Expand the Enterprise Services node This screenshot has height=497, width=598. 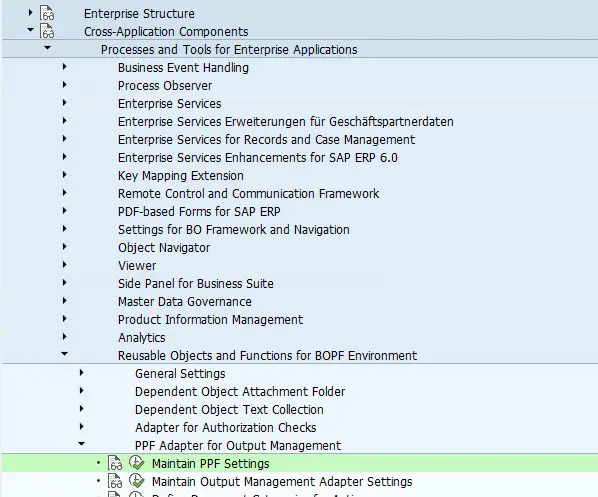[x=64, y=103]
